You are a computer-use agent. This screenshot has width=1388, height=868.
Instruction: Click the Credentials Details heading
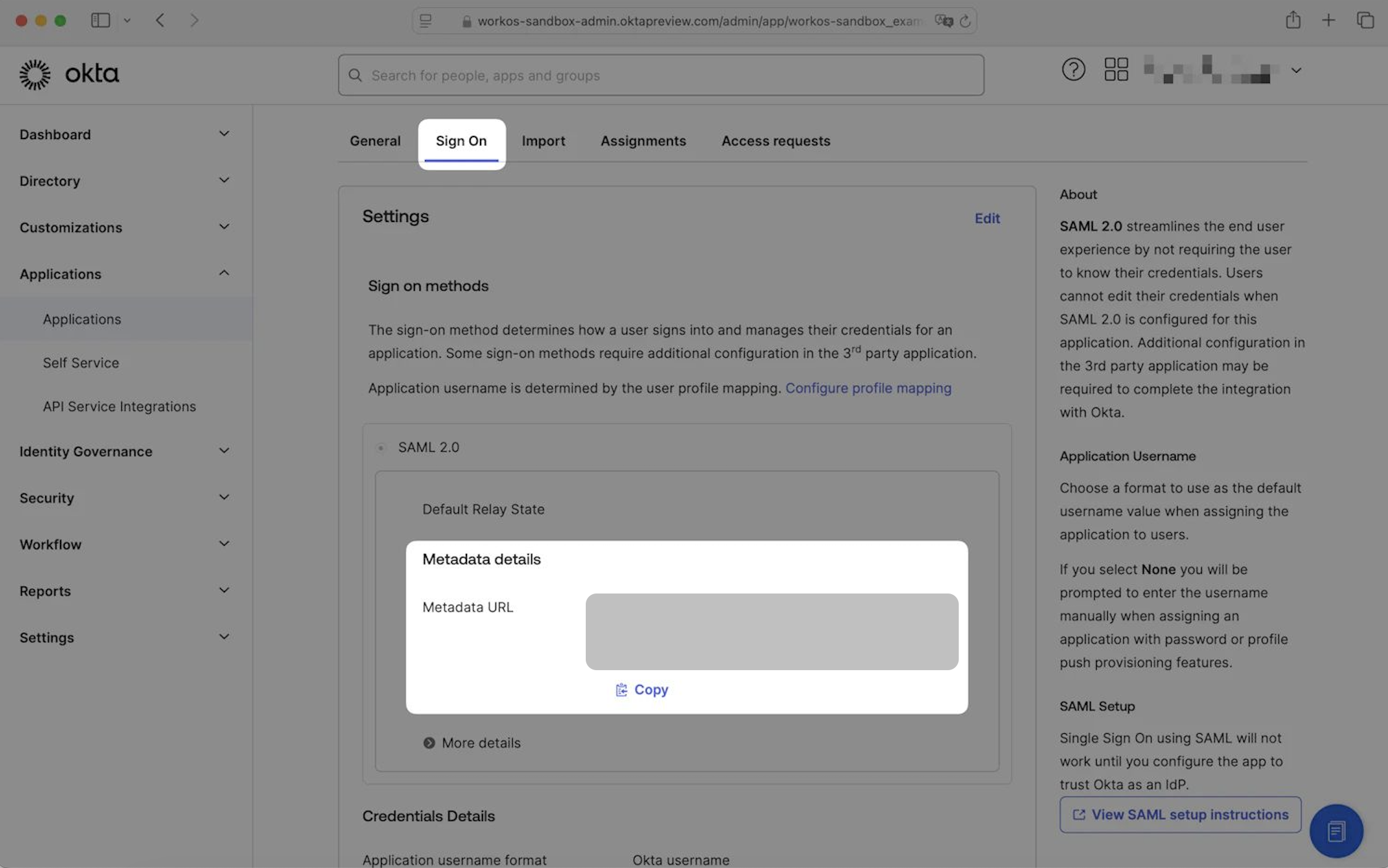point(429,816)
